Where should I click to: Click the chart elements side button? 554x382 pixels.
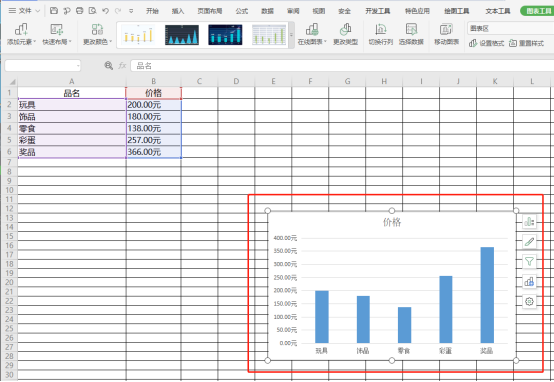(x=529, y=222)
